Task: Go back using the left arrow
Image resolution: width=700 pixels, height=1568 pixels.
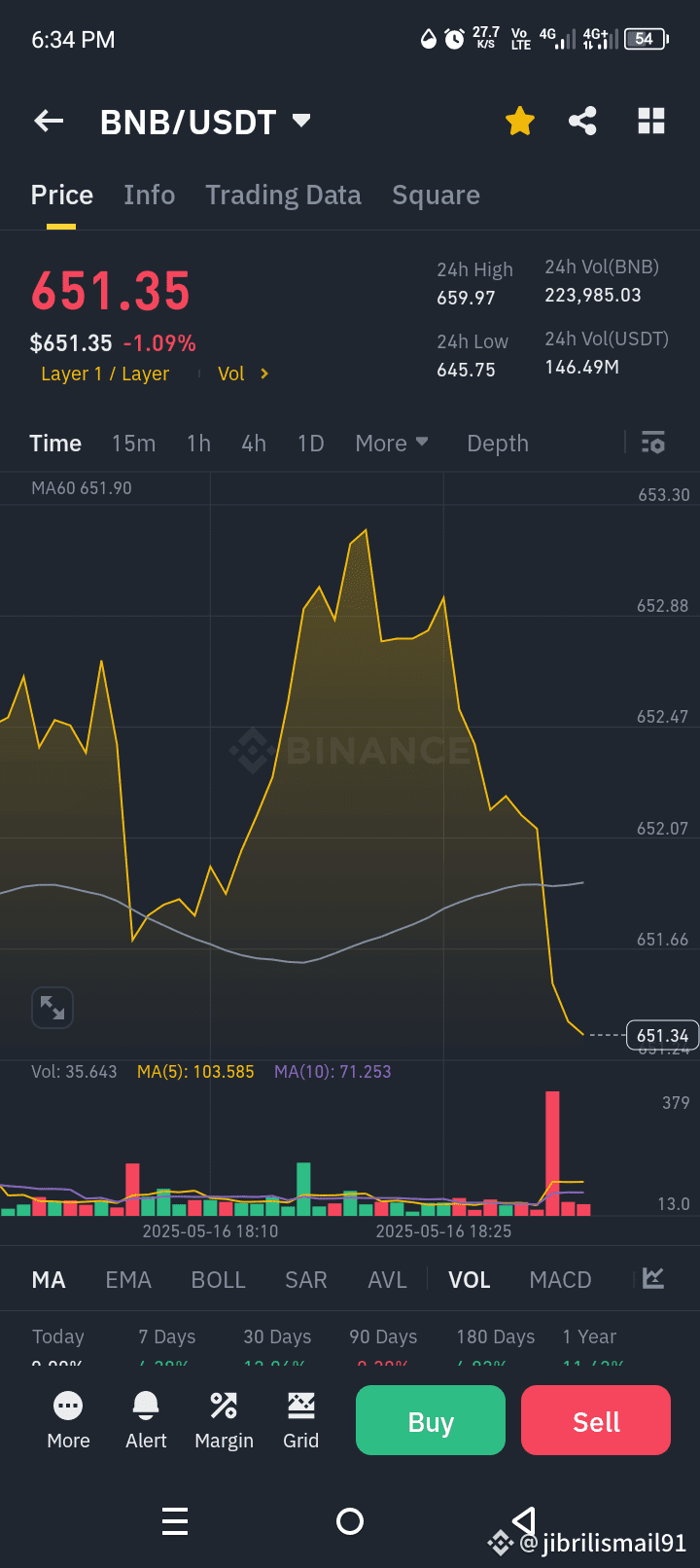Action: coord(49,122)
